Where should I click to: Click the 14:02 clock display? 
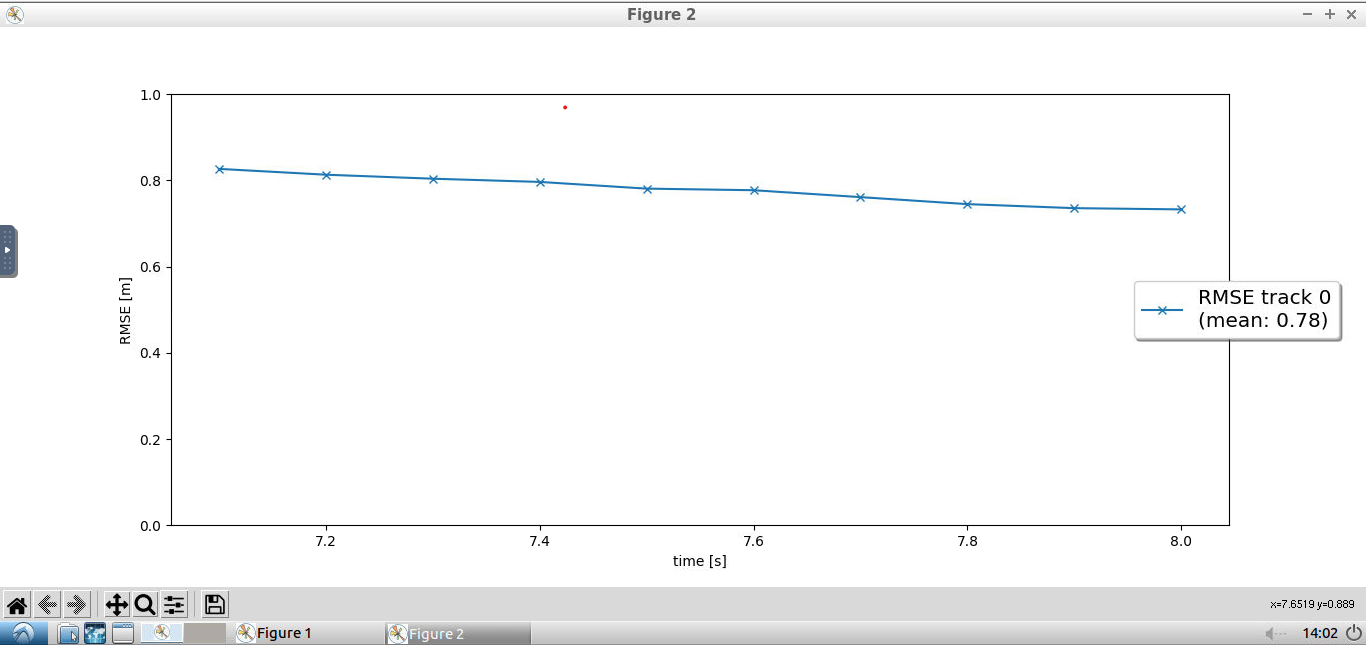coord(1321,633)
